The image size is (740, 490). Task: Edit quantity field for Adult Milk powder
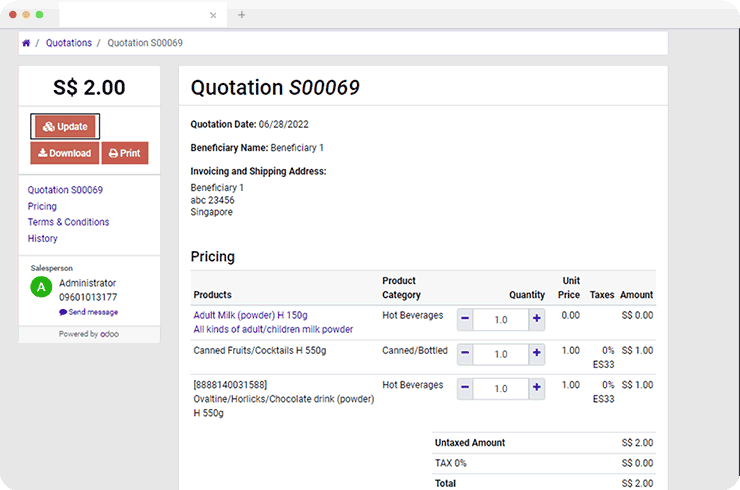tap(501, 320)
